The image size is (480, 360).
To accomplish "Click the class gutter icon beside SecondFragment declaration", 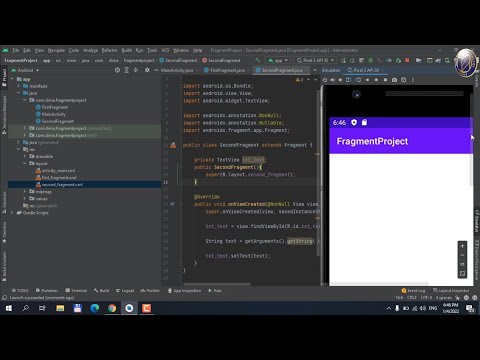I will [x=173, y=145].
